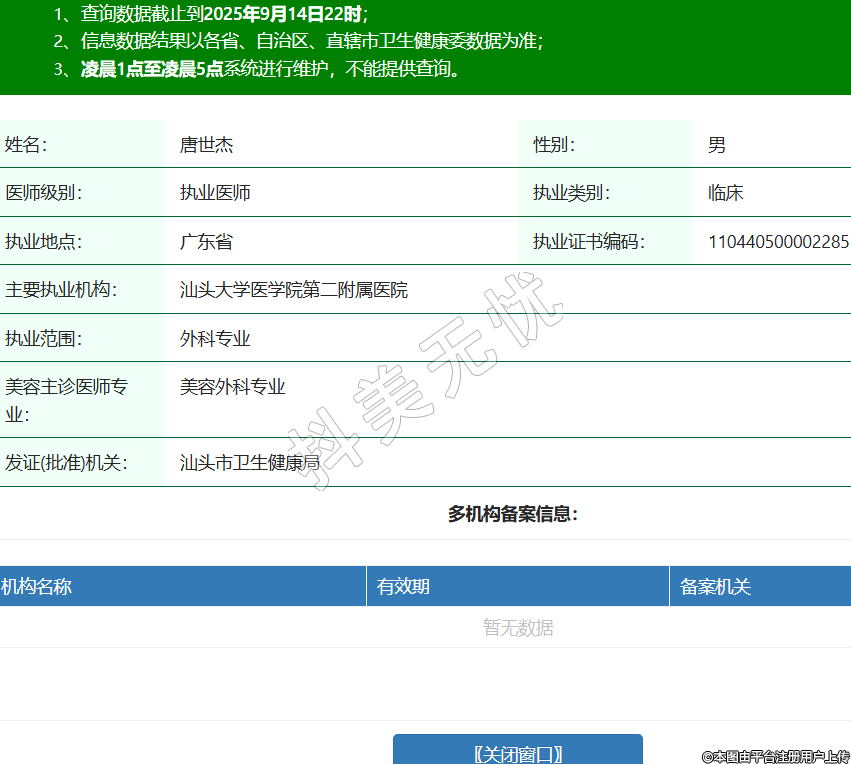This screenshot has width=851, height=764.
Task: Click the 美容外科专业 specialty value
Action: point(232,387)
